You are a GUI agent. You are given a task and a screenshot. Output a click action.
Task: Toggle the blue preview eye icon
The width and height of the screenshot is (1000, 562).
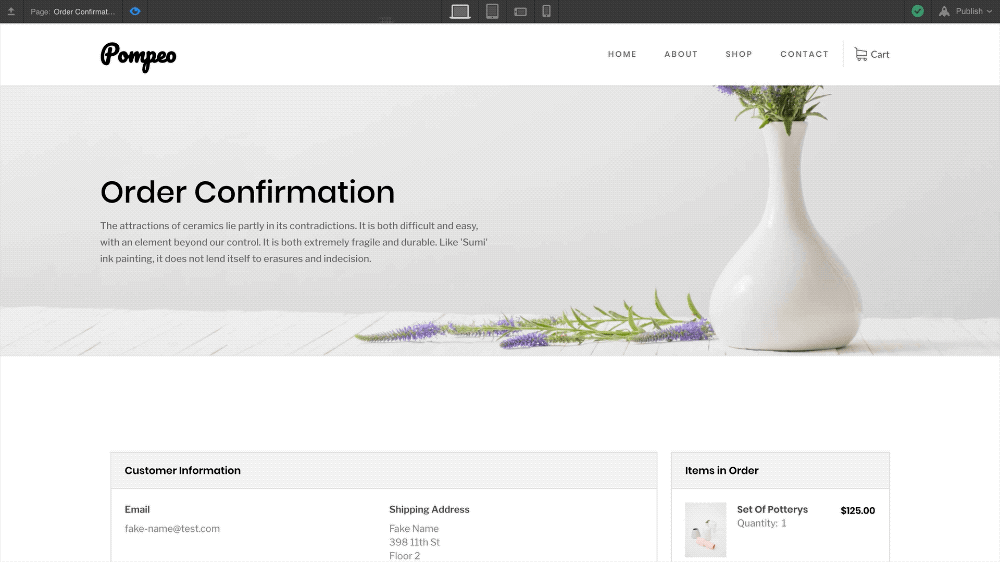(x=135, y=11)
